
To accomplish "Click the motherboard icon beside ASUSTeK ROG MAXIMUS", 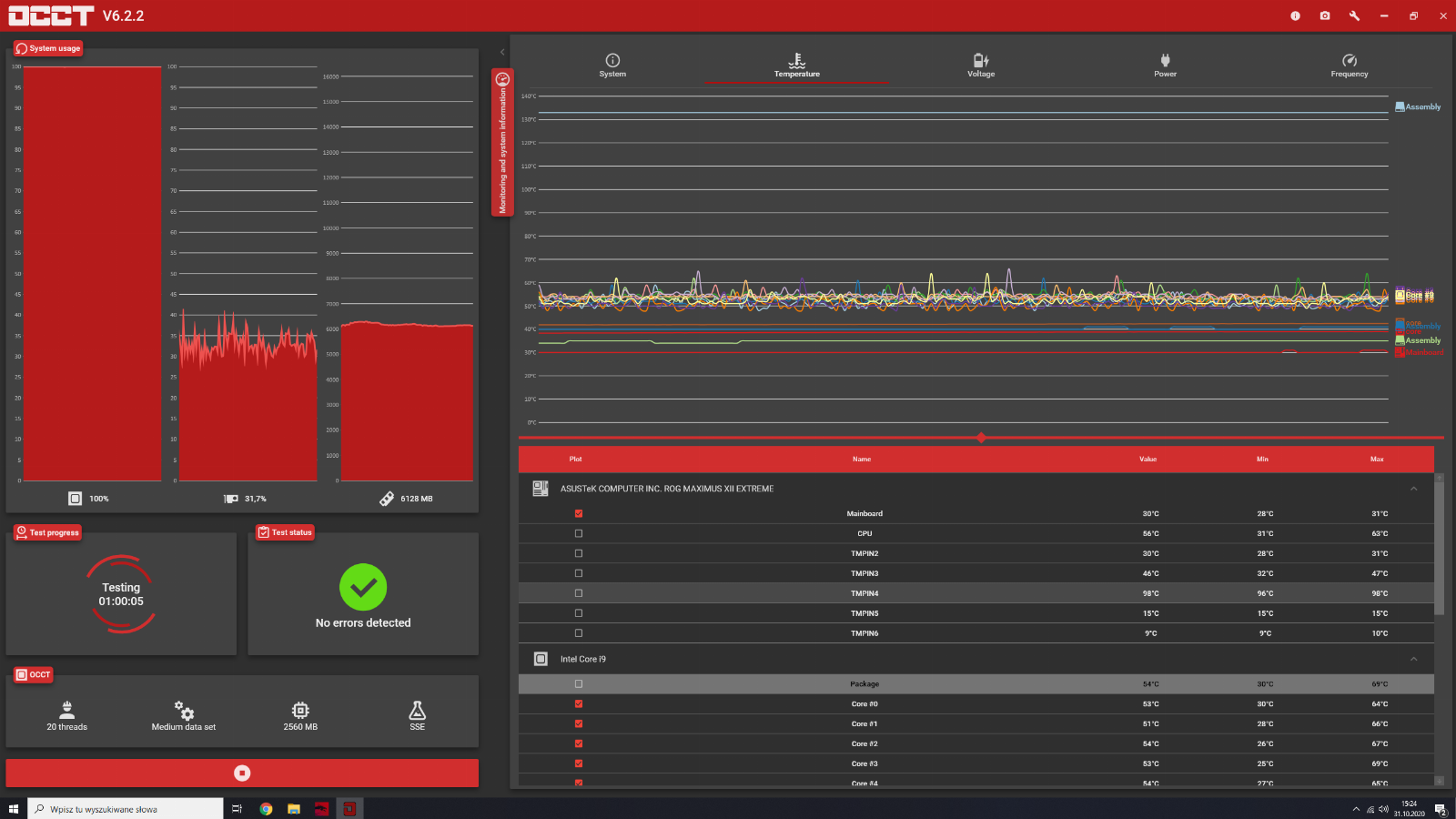I will (541, 489).
